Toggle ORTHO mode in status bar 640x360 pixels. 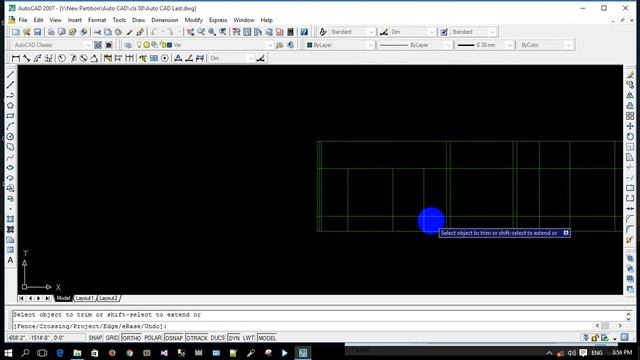[131, 338]
